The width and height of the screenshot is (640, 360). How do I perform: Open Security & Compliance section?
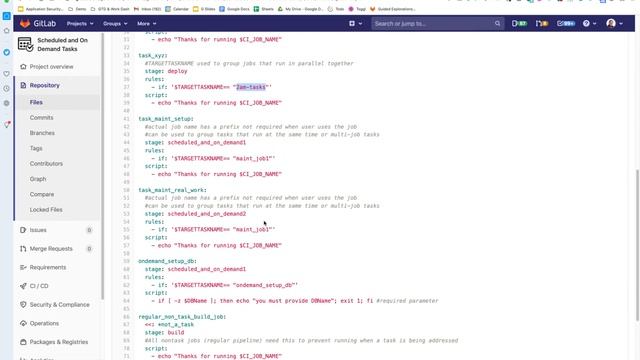coord(60,304)
